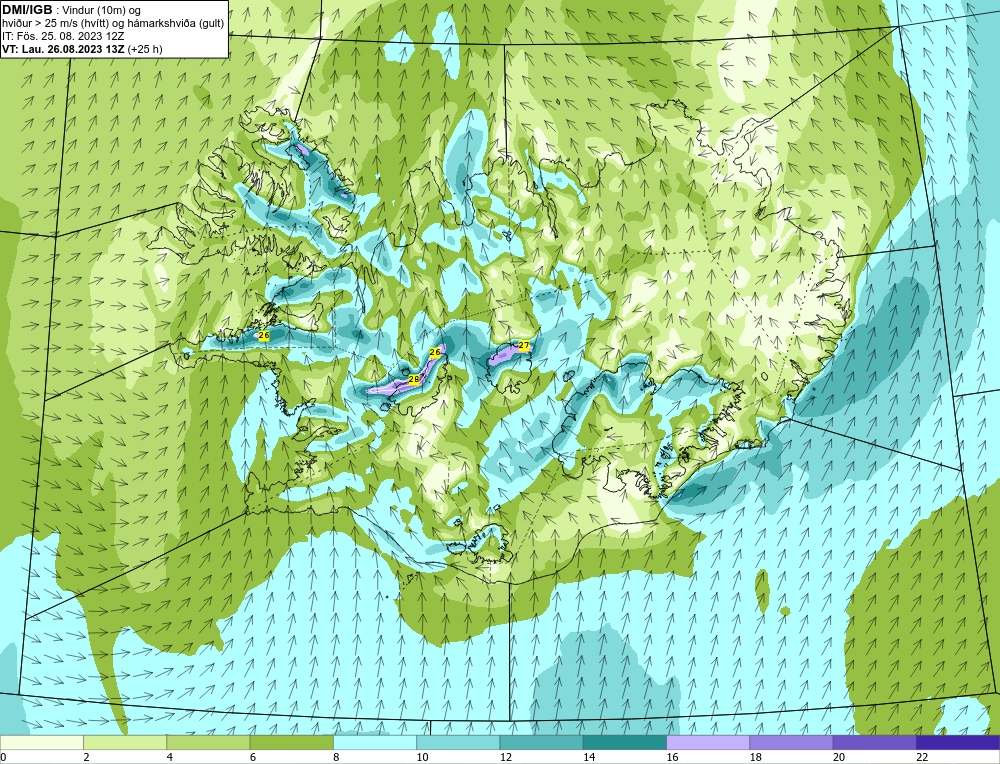
Task: Click legend scale value 12
Action: click(x=505, y=757)
